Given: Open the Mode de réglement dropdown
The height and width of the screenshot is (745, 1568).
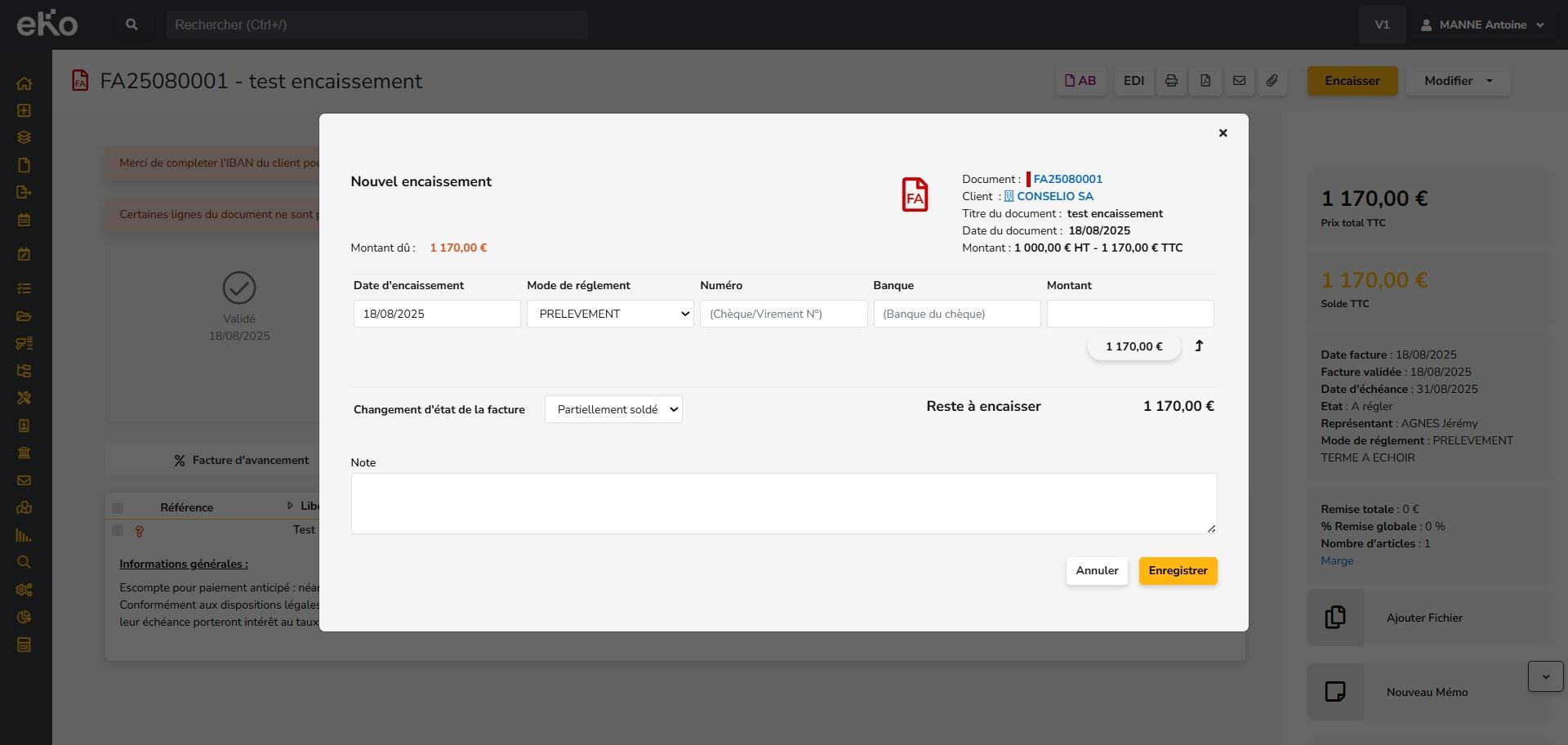Looking at the screenshot, I should 609,314.
